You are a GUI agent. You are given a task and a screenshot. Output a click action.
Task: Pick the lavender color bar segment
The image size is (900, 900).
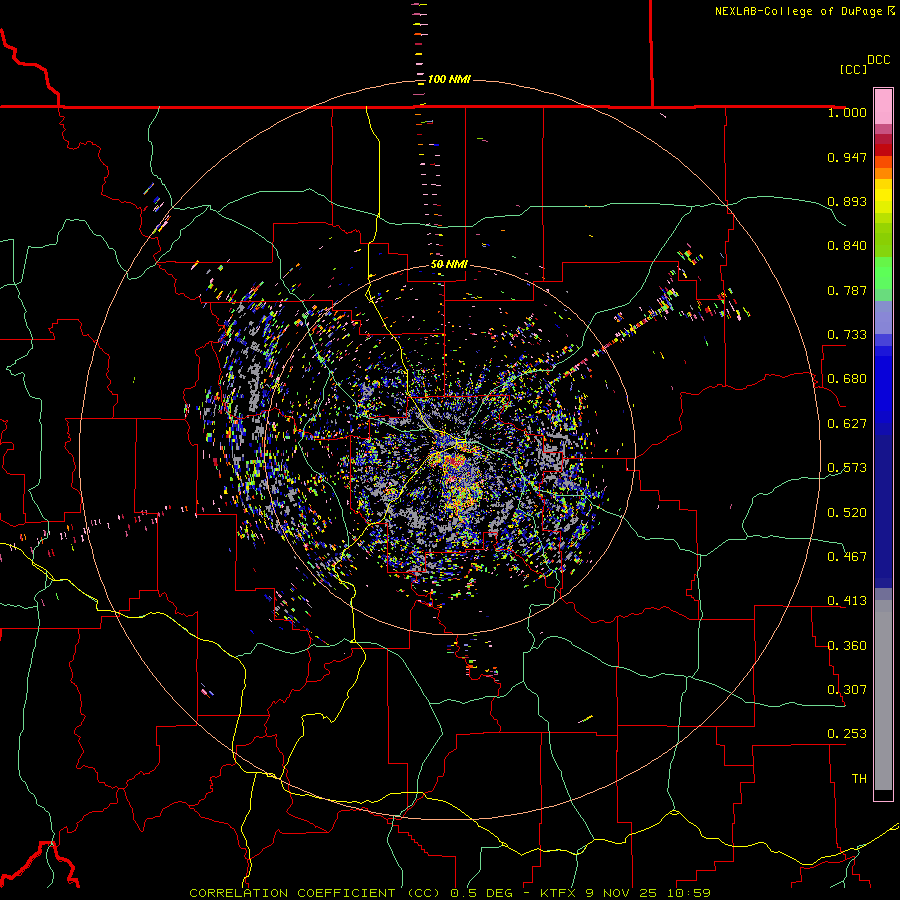[883, 318]
